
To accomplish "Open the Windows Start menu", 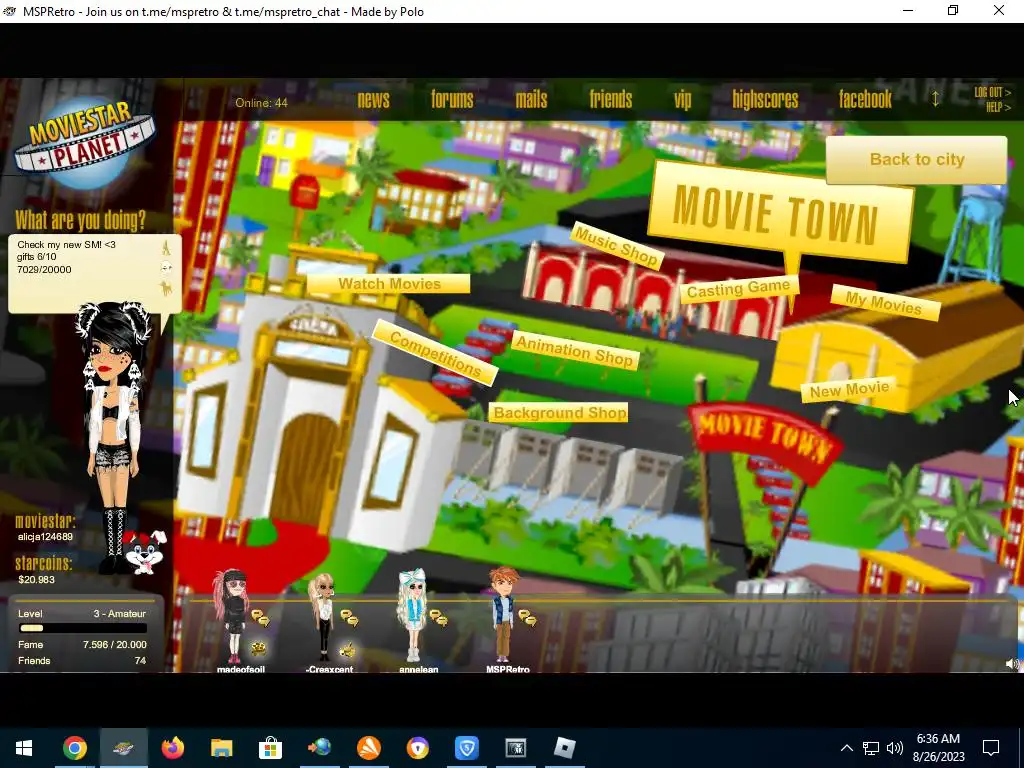I will click(24, 748).
